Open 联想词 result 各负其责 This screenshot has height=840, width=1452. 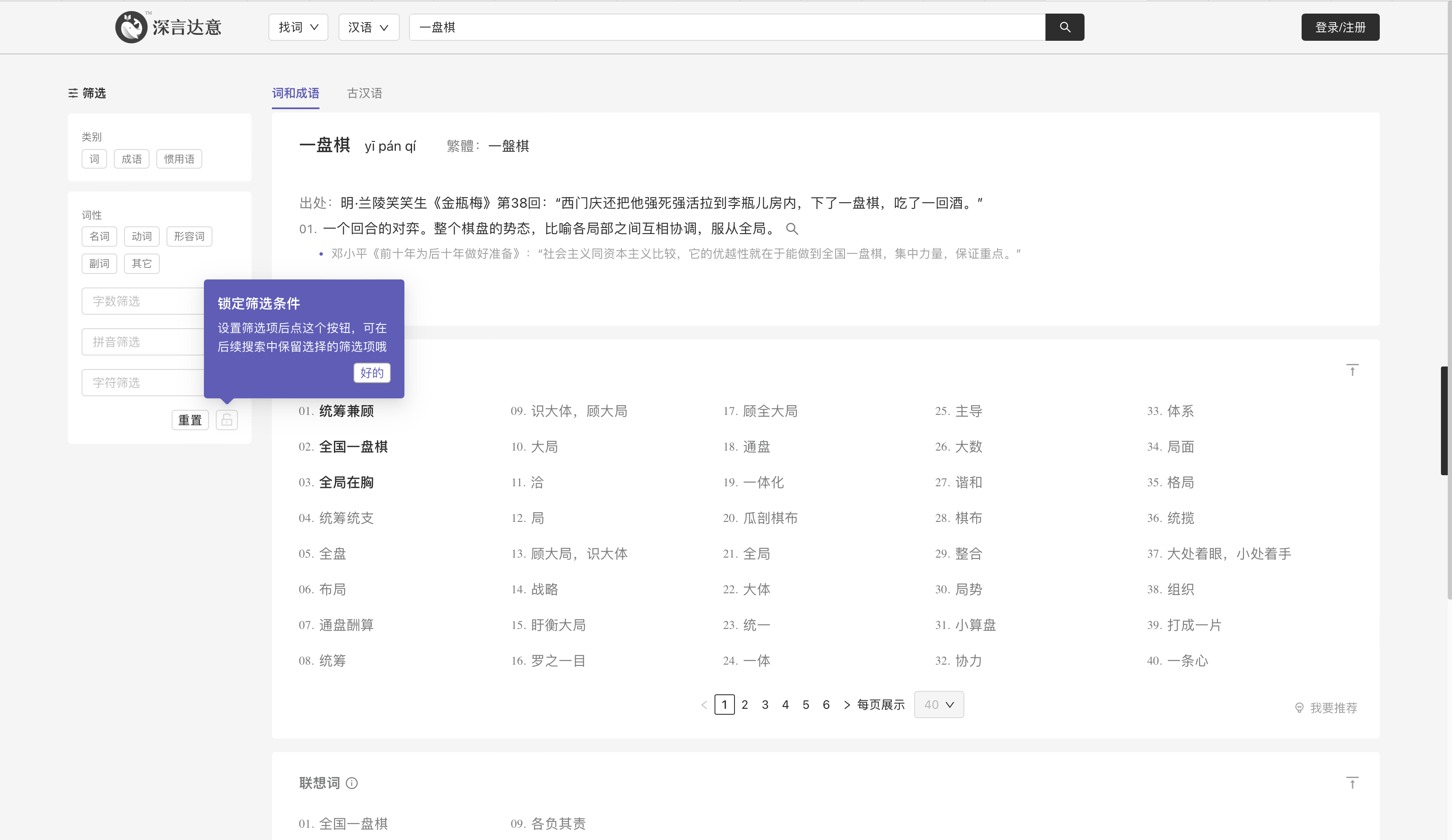[x=558, y=824]
